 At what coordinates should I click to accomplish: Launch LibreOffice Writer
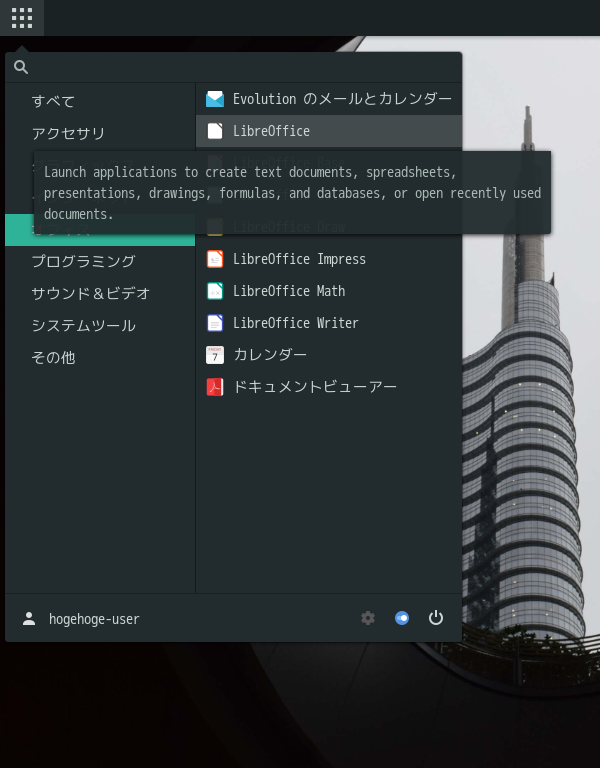(x=329, y=323)
